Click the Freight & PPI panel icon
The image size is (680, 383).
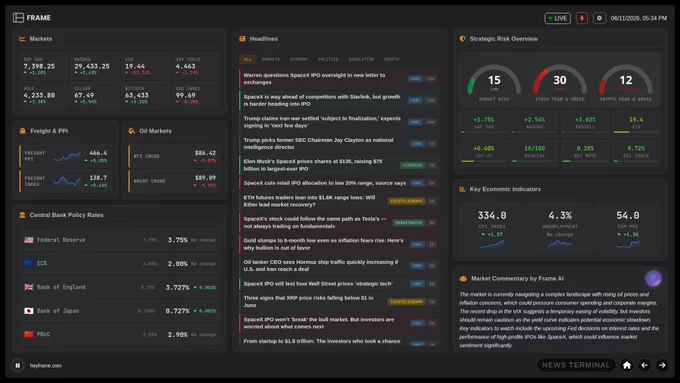pos(23,131)
